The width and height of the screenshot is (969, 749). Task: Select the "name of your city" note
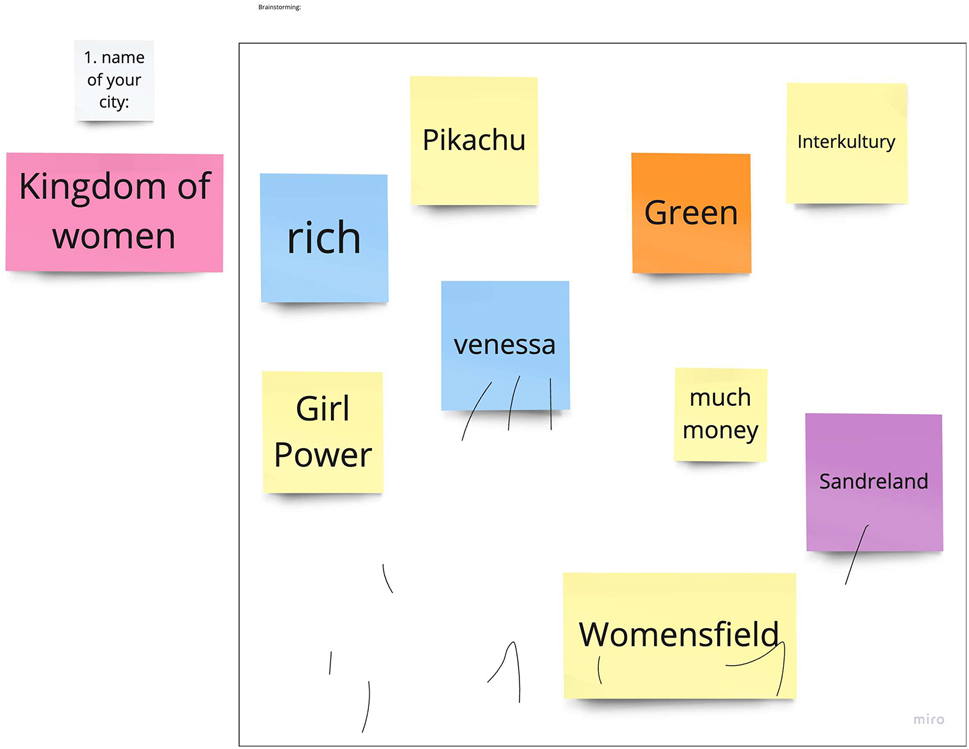[x=115, y=80]
